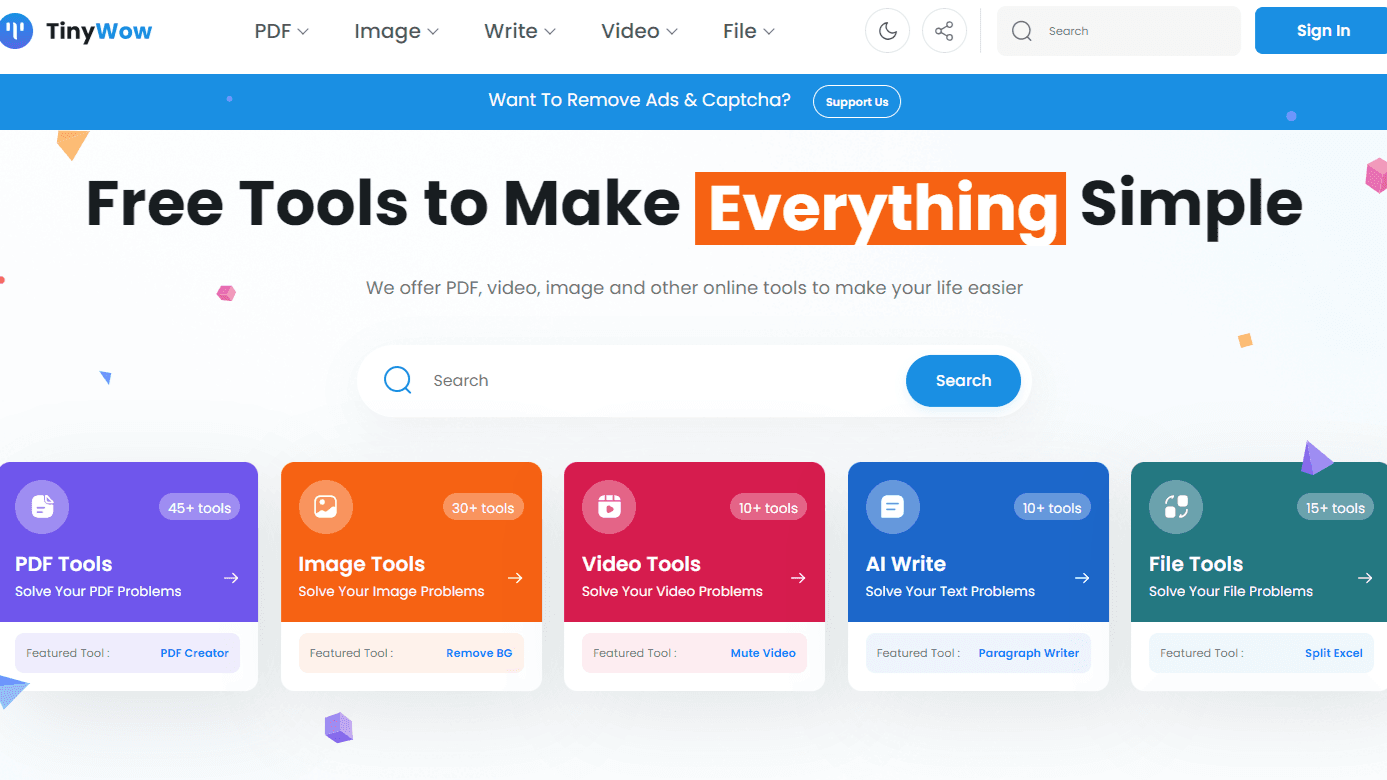Click the Image Tools picture icon
The image size is (1387, 780).
[x=325, y=506]
